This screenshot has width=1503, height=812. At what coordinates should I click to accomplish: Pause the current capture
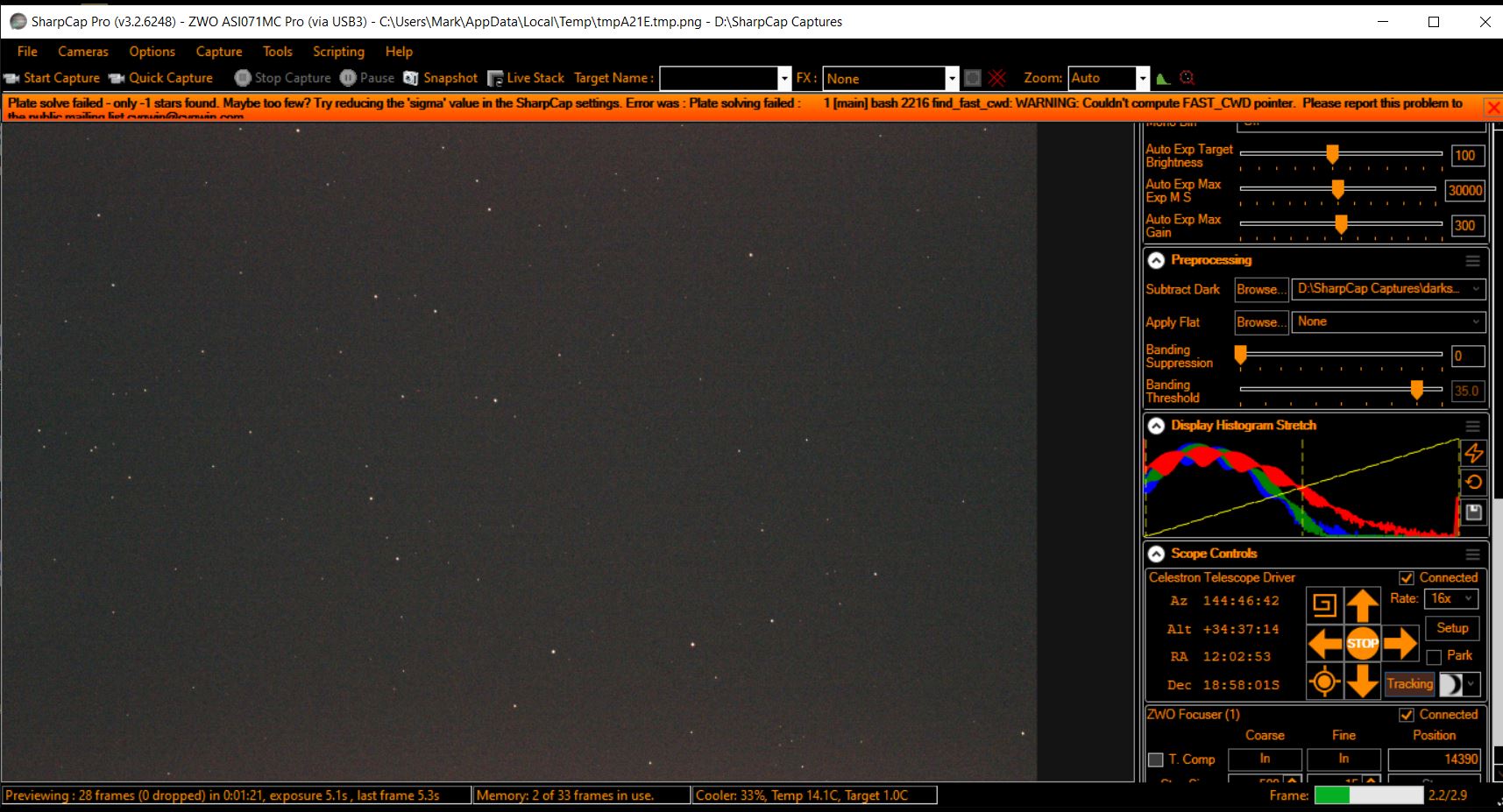coord(367,78)
